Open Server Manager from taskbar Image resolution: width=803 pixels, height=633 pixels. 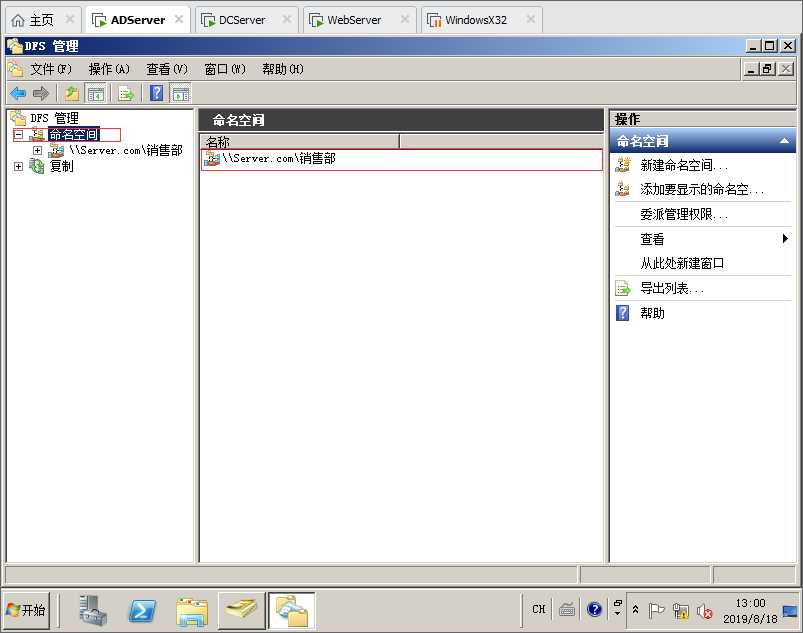(93, 610)
